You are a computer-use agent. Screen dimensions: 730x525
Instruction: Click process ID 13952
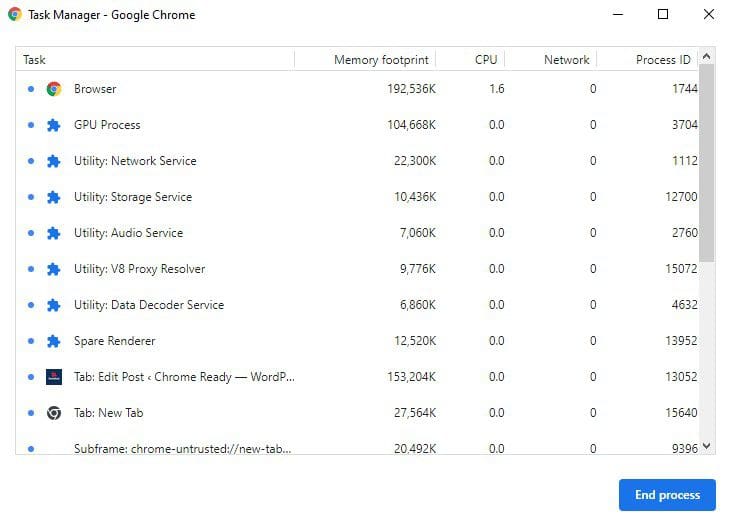(x=682, y=341)
